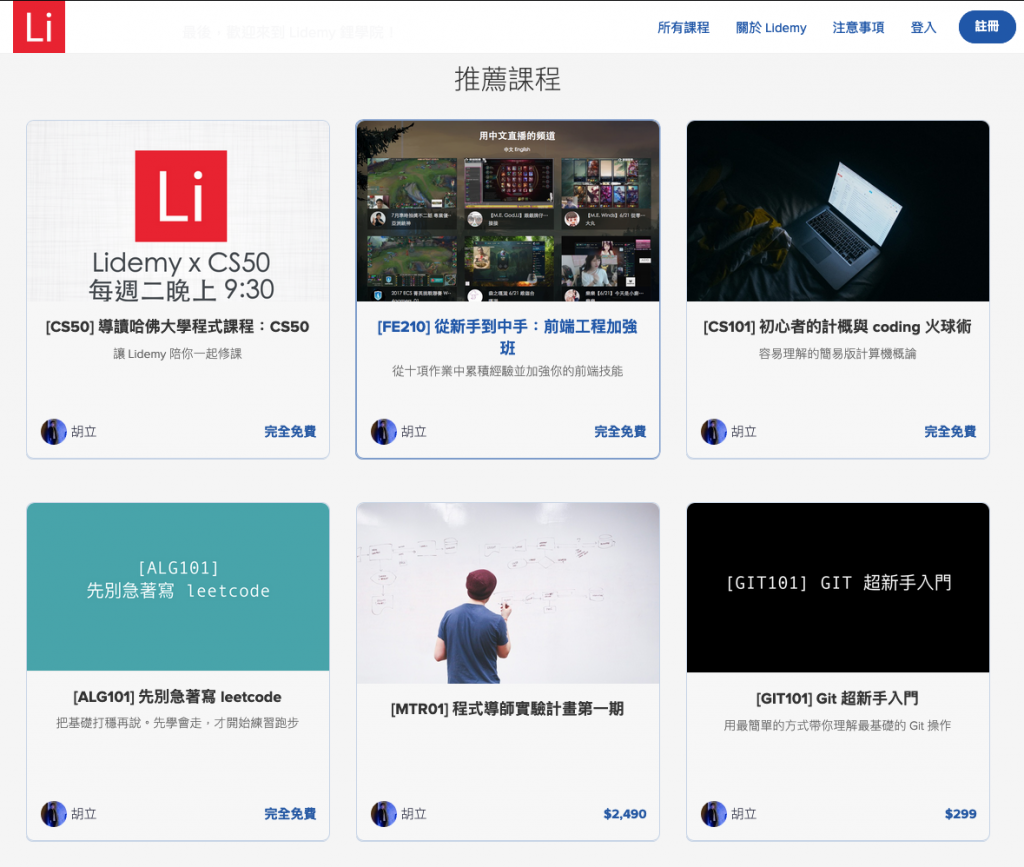The width and height of the screenshot is (1024, 867).
Task: Click 完全免費 label on CS101 card
Action: coord(950,432)
